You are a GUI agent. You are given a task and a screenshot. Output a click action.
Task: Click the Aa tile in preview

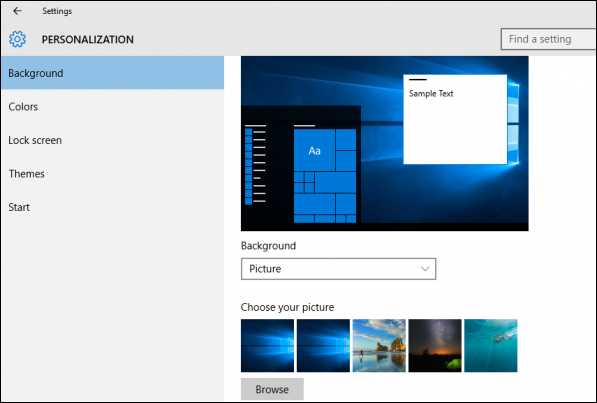314,150
